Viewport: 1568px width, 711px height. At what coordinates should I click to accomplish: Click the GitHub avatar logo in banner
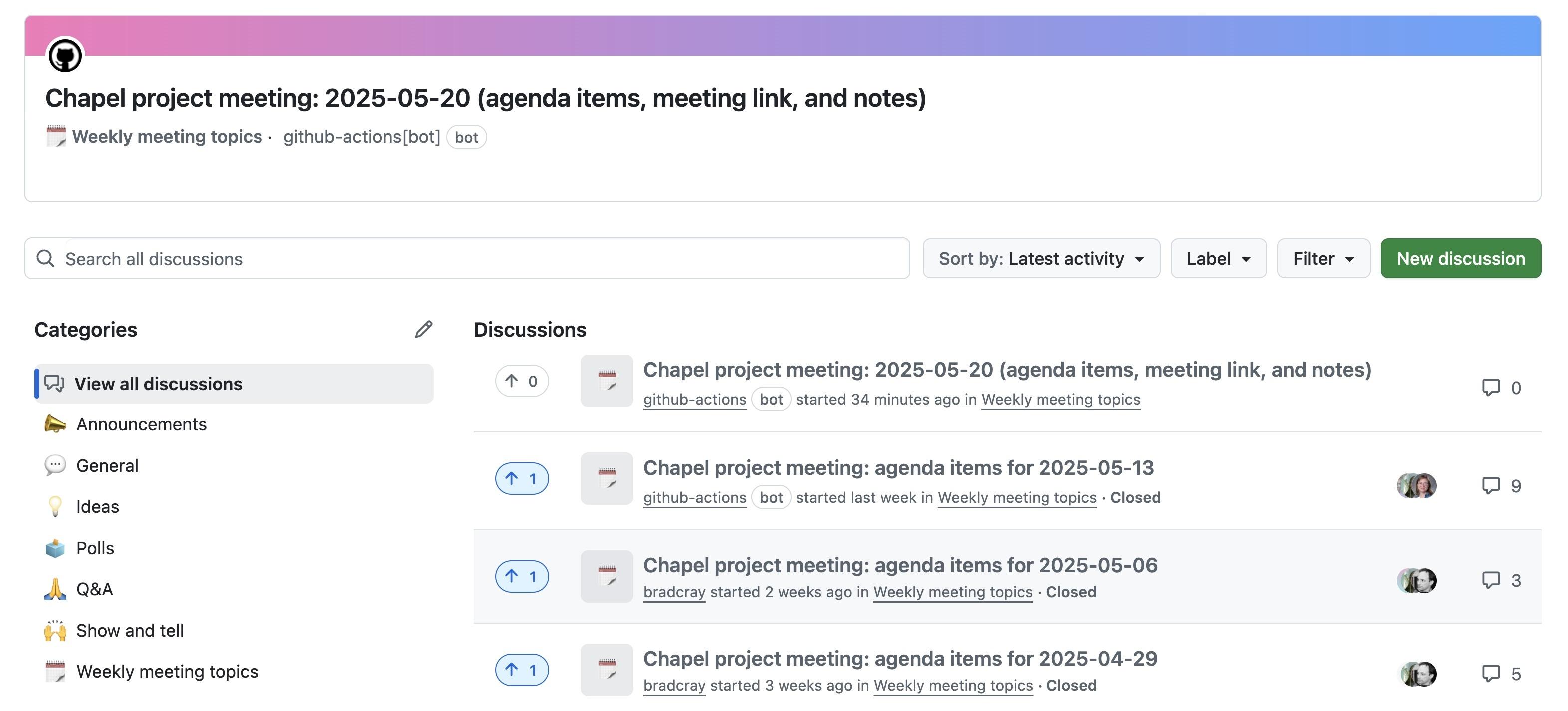click(65, 56)
